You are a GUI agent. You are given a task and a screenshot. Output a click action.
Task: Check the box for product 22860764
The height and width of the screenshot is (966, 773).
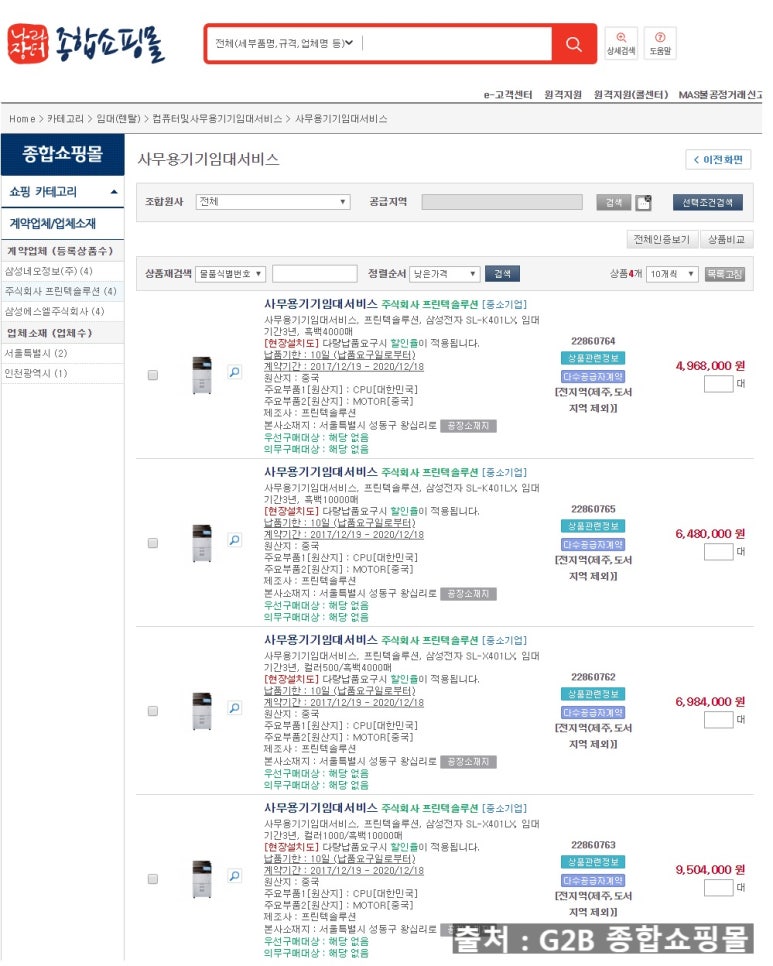point(153,375)
